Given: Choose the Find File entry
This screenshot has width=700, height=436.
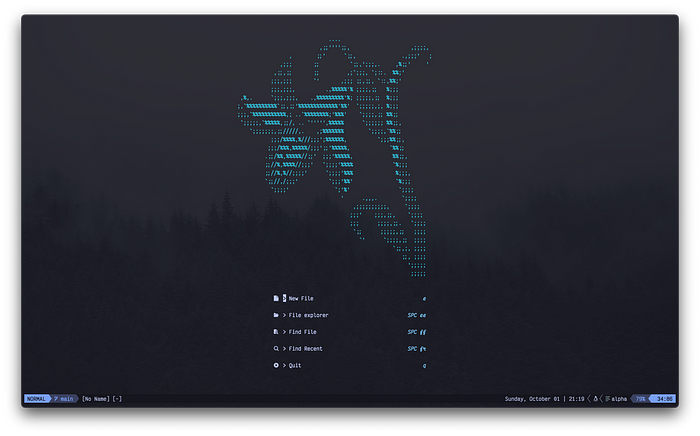Looking at the screenshot, I should 350,332.
